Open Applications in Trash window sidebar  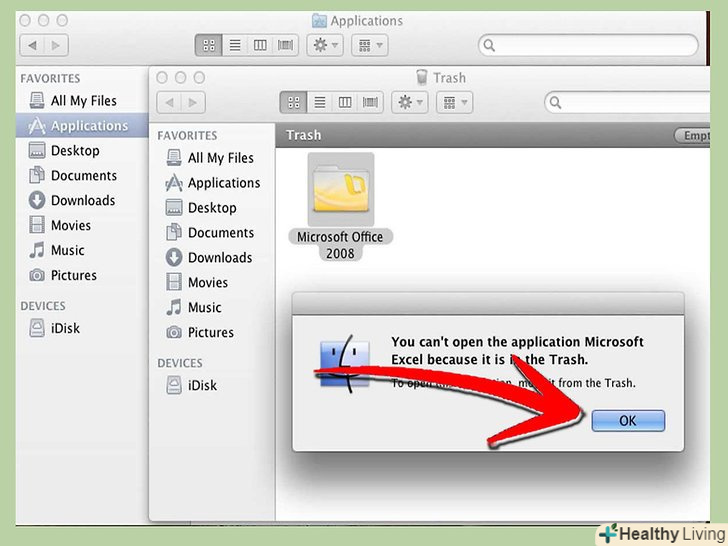point(213,183)
